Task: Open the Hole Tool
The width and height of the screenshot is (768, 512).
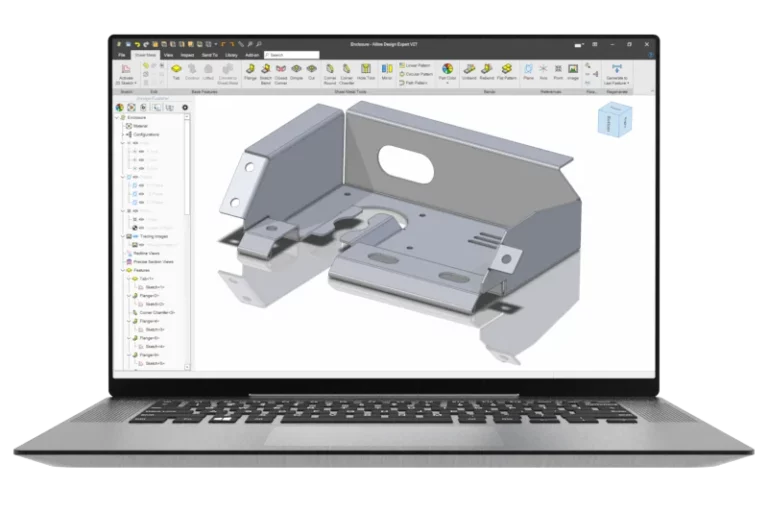Action: point(366,72)
